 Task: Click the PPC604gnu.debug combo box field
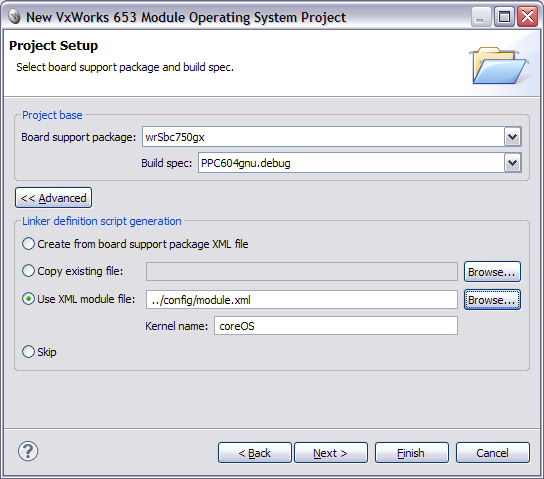(359, 163)
